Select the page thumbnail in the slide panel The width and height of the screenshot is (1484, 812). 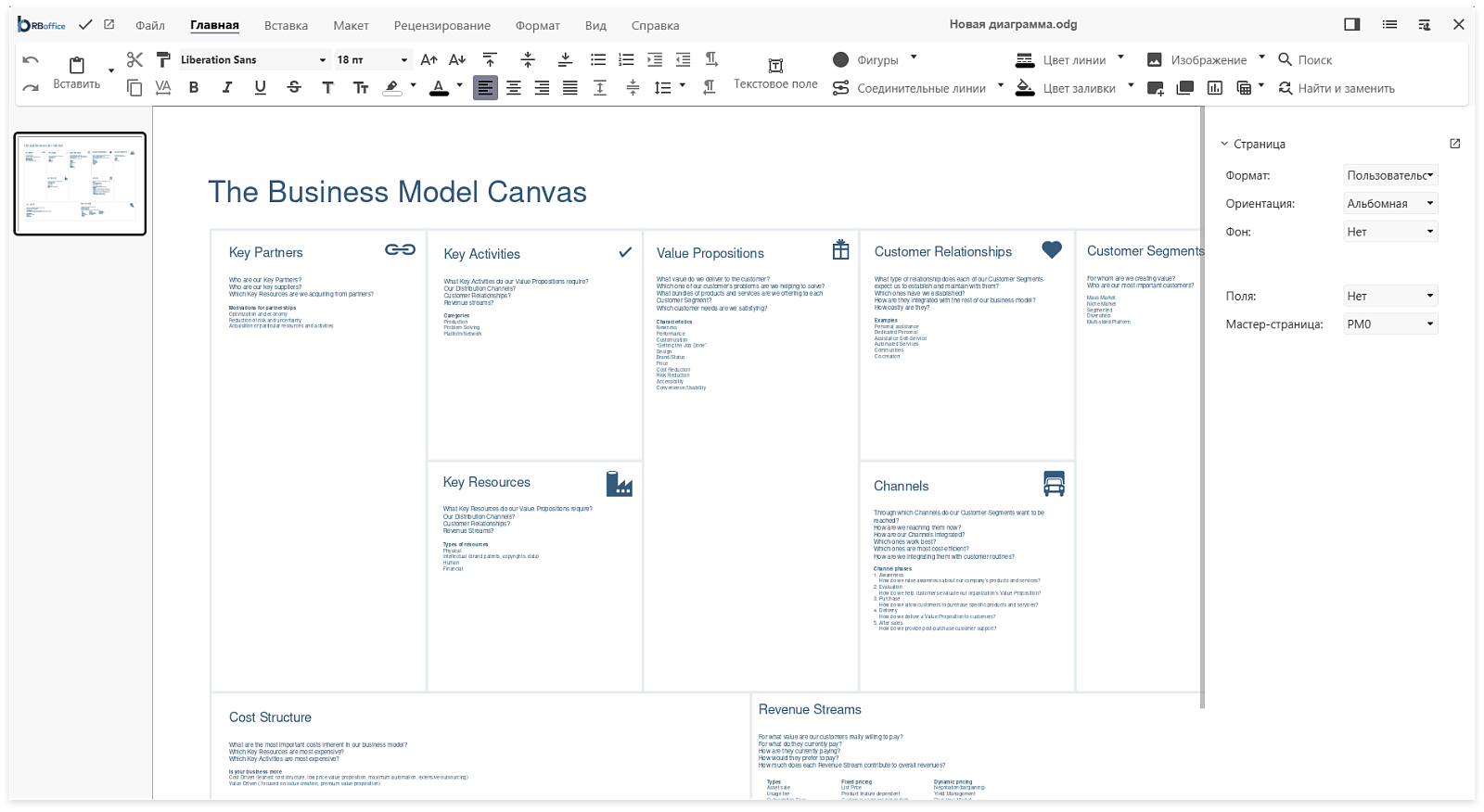(x=80, y=184)
